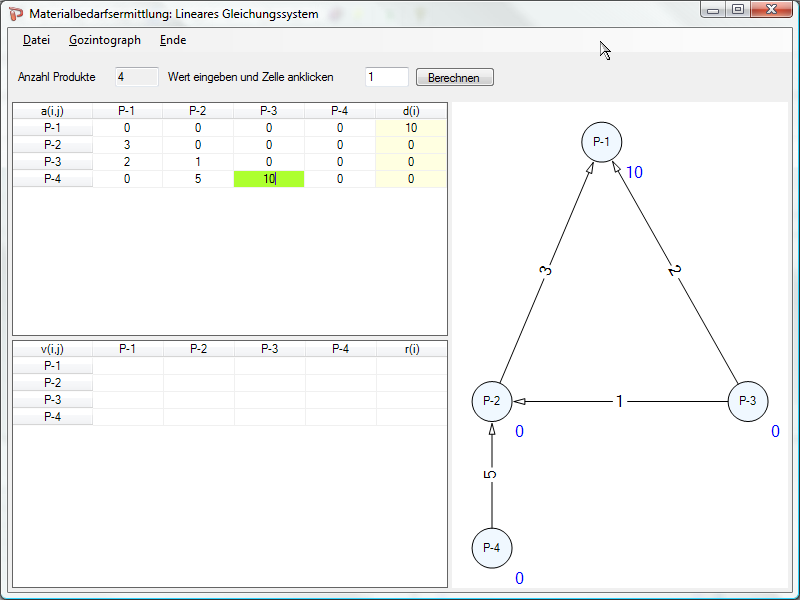Click the P-1 node in the graph

coord(601,142)
